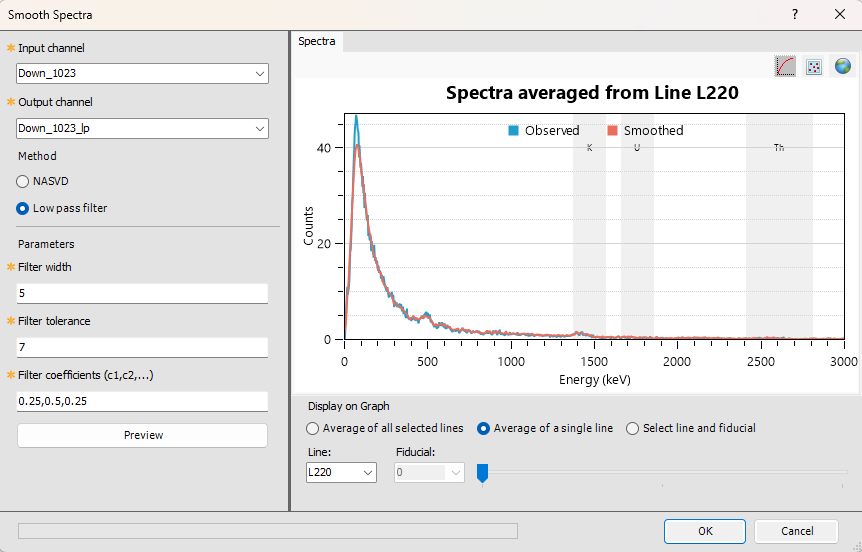This screenshot has width=862, height=552.
Task: Choose Select line and fiducial option
Action: coord(633,428)
